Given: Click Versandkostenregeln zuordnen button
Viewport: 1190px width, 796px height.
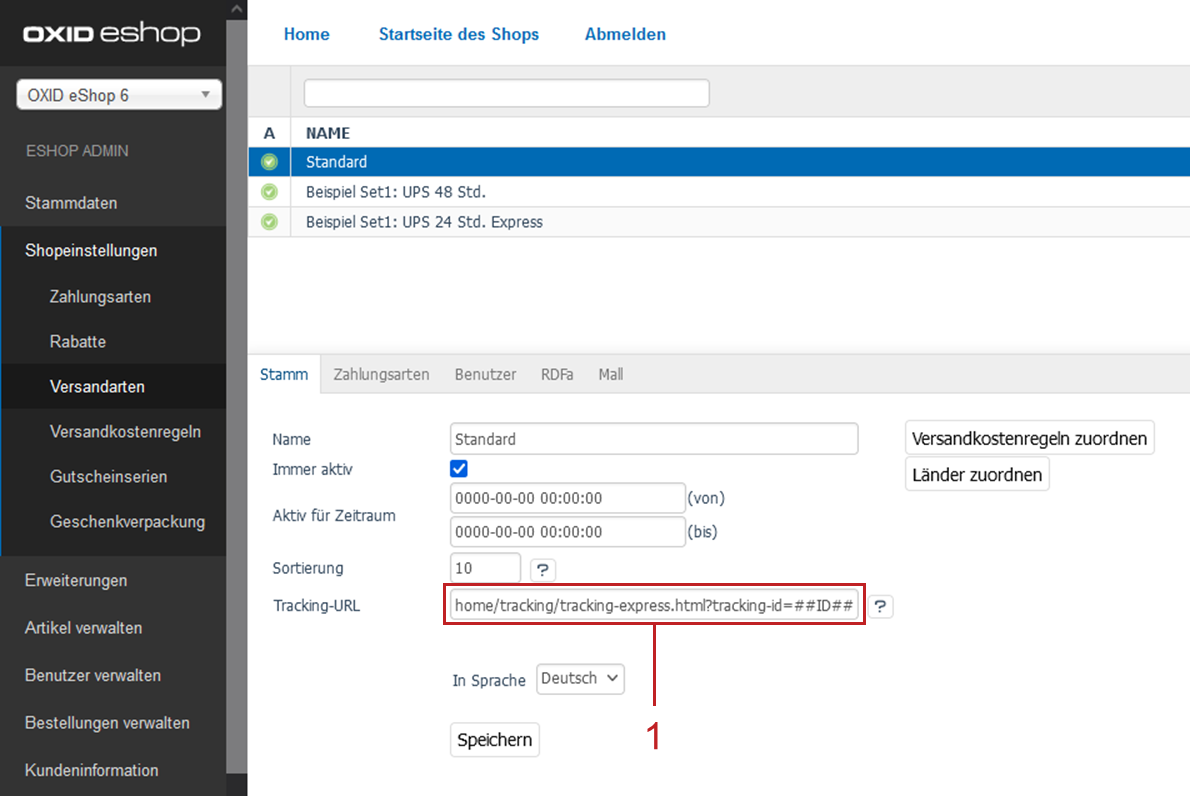Looking at the screenshot, I should click(1029, 438).
